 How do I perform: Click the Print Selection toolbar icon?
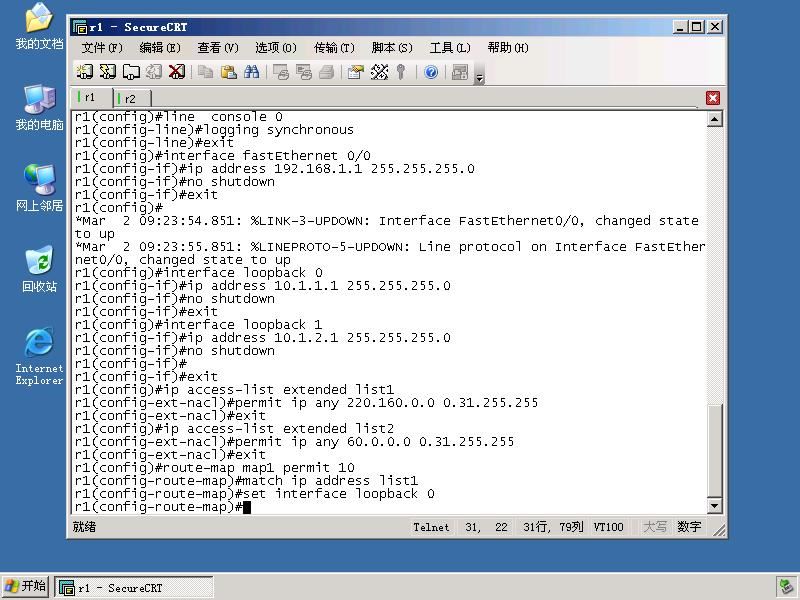[304, 72]
